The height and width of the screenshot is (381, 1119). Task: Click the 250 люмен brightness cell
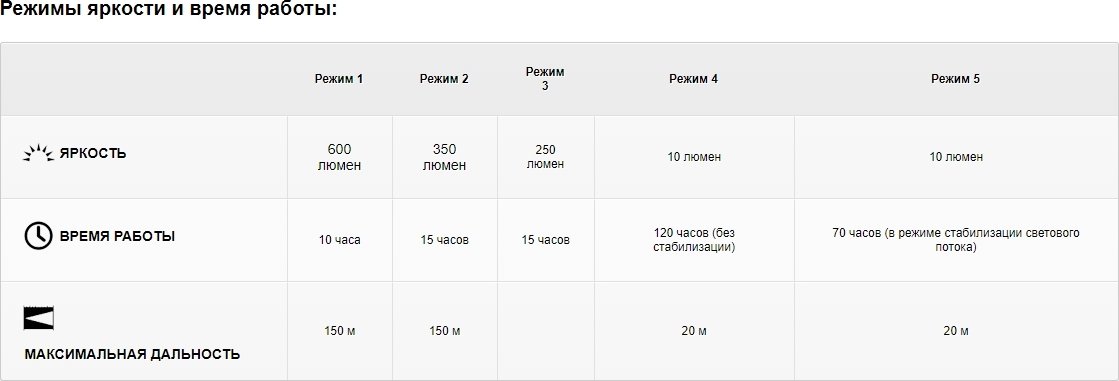tap(545, 157)
